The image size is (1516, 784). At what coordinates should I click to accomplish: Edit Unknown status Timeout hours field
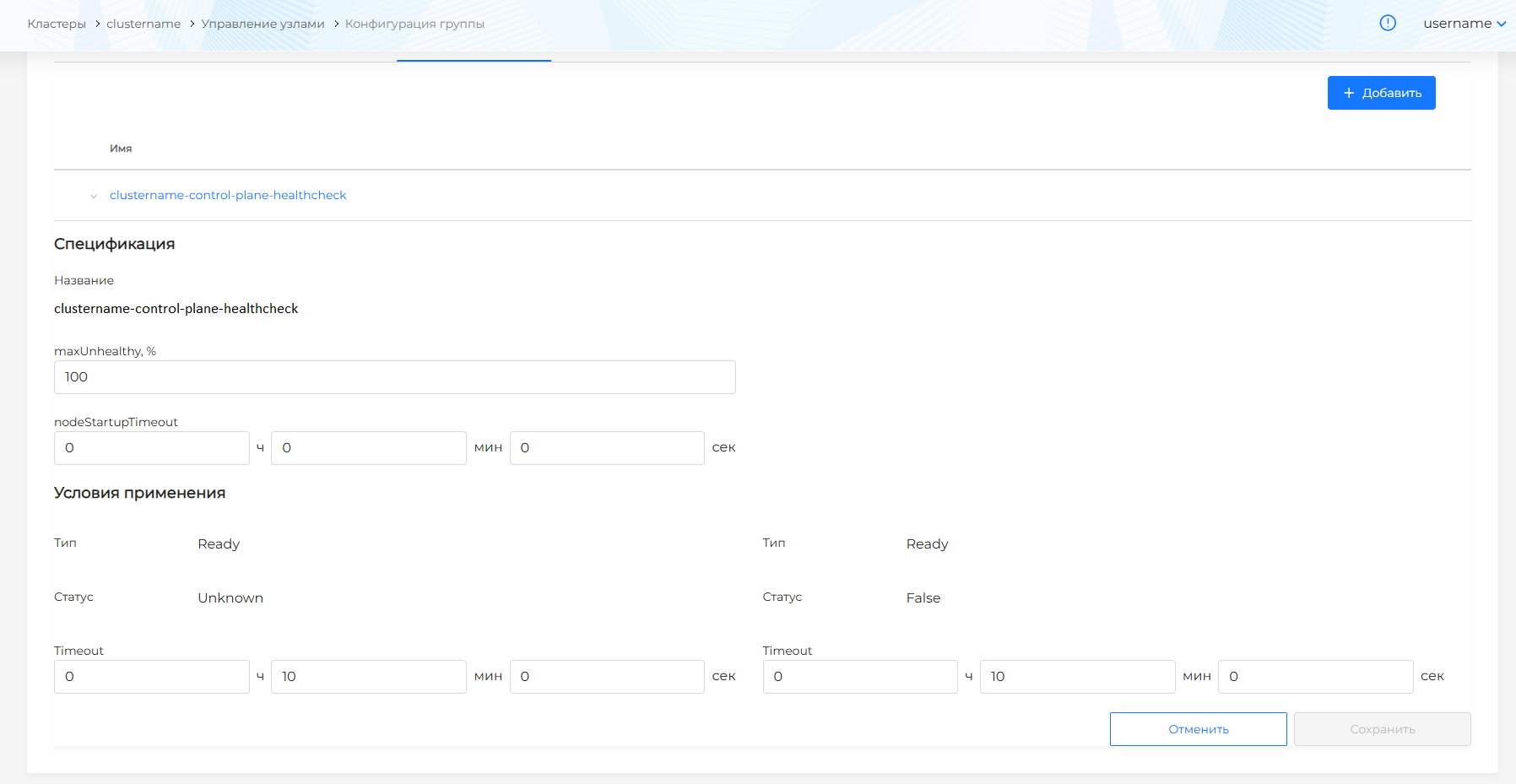pyautogui.click(x=152, y=677)
